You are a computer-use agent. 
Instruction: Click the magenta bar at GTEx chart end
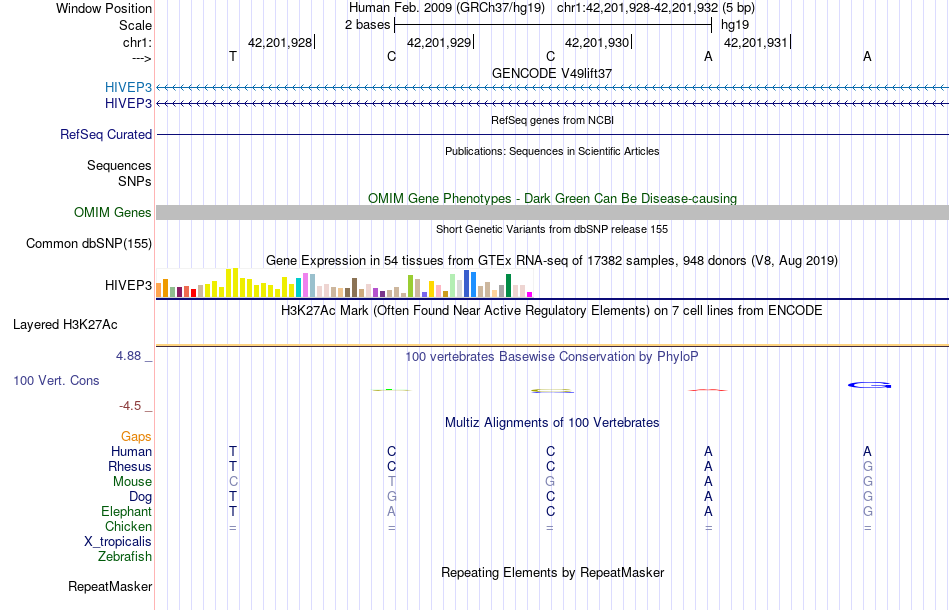point(530,294)
